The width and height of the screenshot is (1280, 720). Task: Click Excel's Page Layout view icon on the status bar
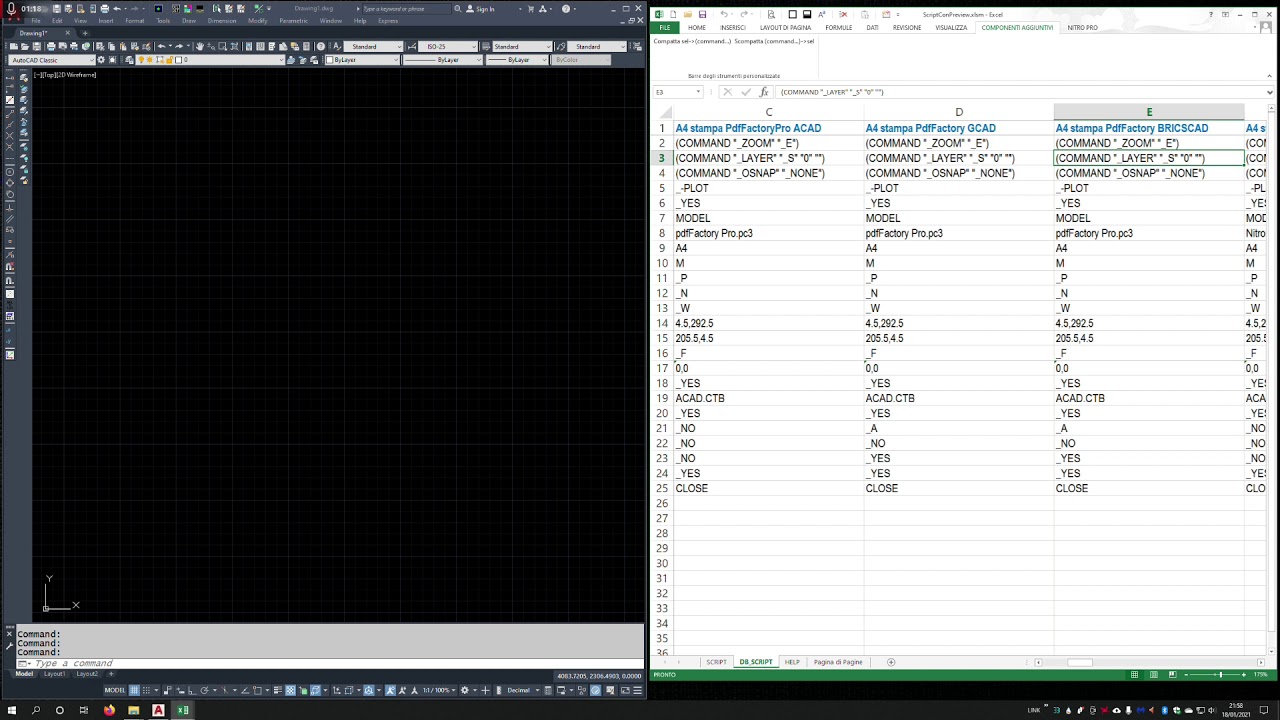1152,675
